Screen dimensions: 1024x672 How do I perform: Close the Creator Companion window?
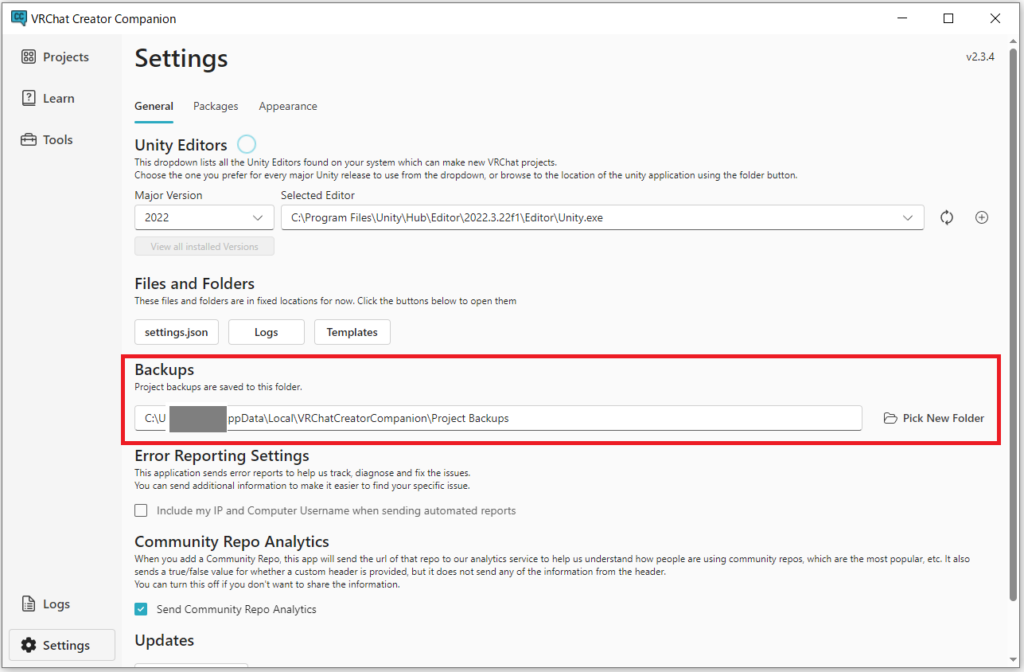coord(995,18)
